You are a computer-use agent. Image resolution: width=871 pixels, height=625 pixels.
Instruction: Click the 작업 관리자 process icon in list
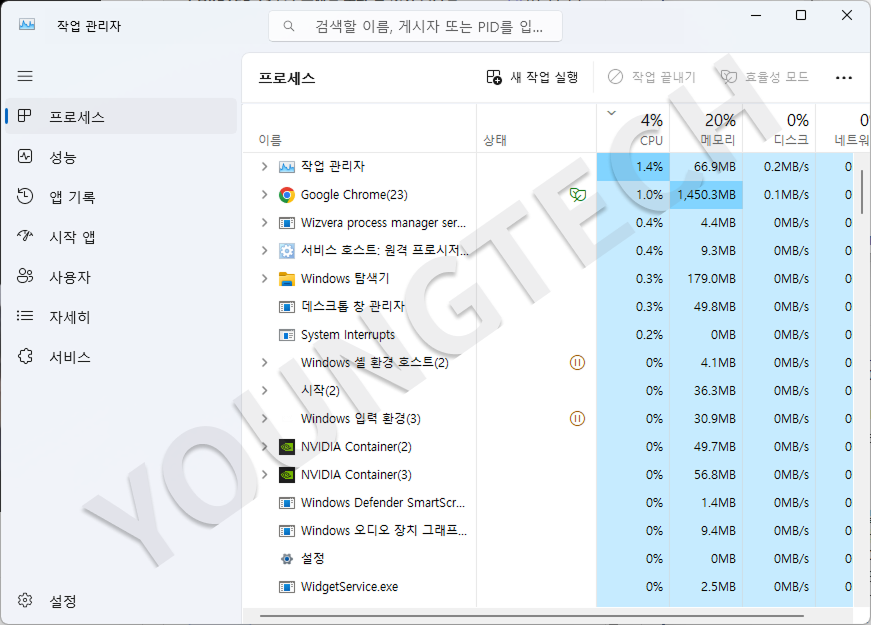(x=287, y=167)
